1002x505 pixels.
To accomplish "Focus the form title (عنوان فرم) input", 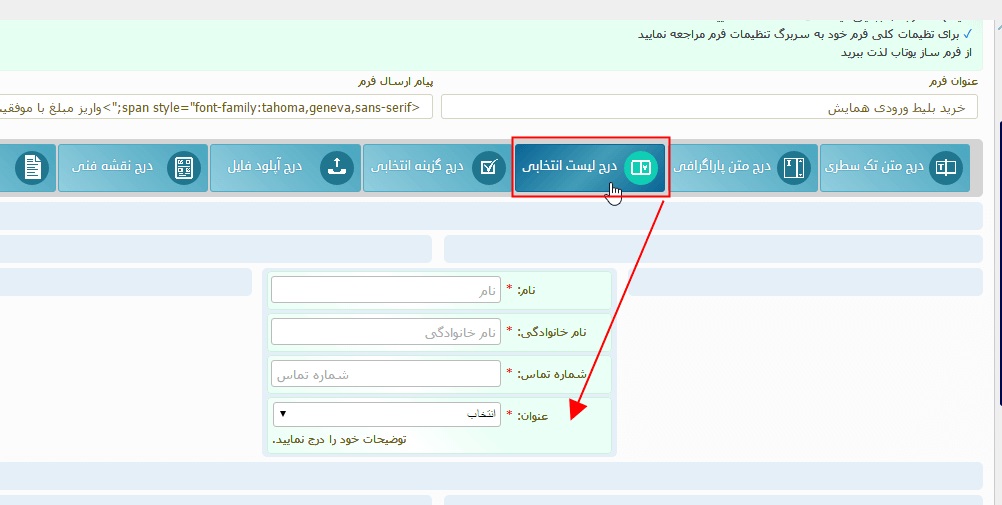I will pyautogui.click(x=711, y=107).
